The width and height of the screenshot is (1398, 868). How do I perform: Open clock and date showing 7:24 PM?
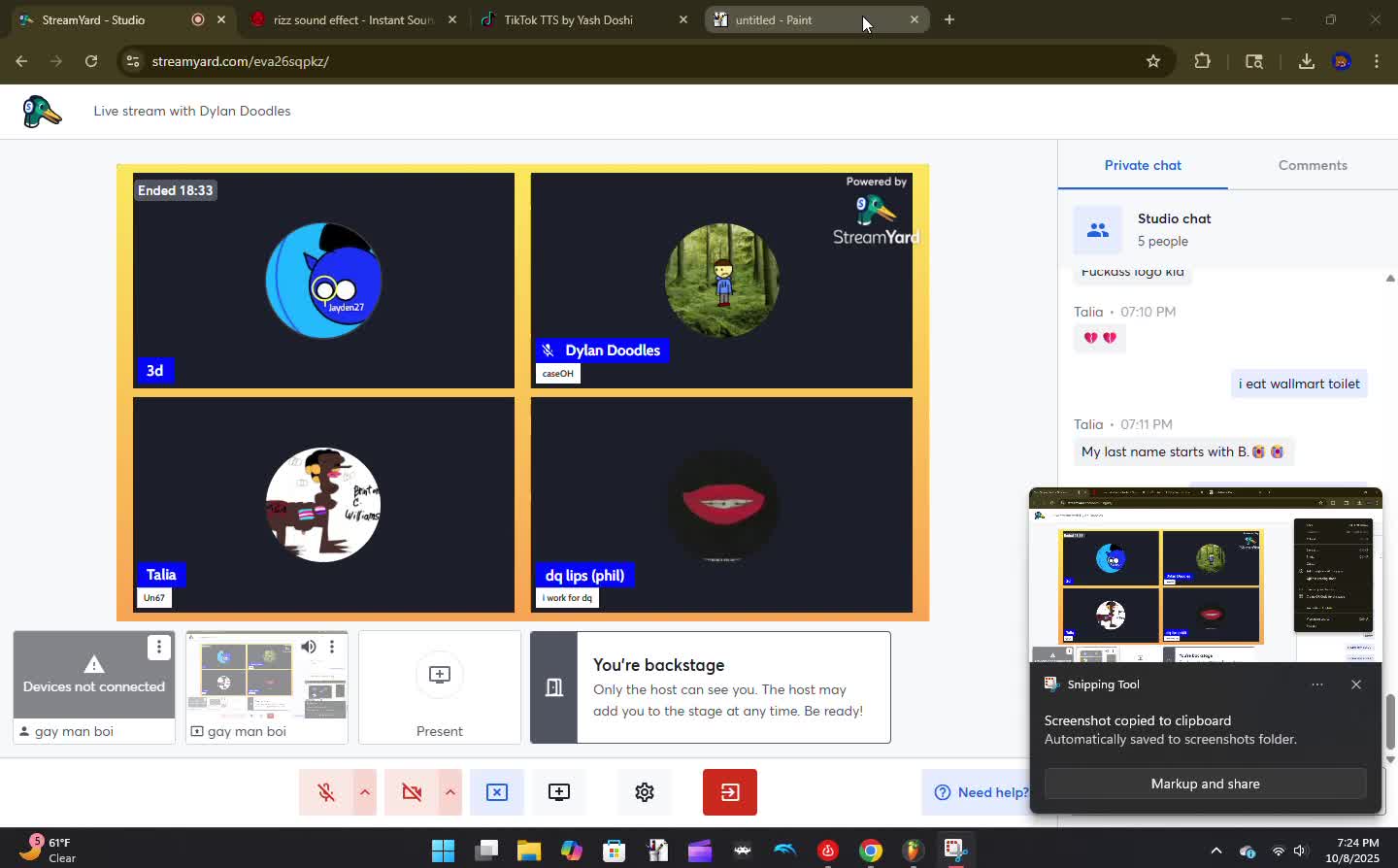point(1352,851)
